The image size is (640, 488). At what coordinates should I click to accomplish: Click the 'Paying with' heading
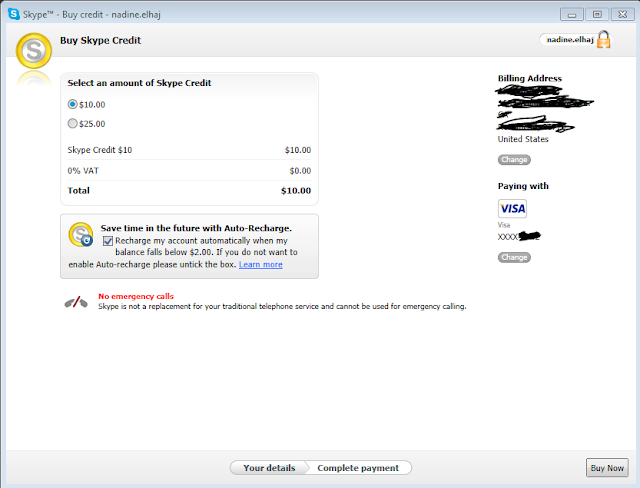[523, 186]
